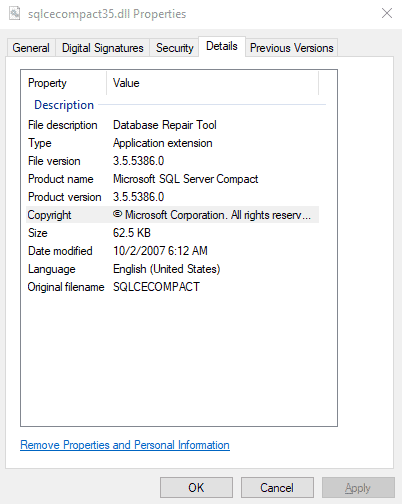Select the Product name property label

pyautogui.click(x=61, y=179)
